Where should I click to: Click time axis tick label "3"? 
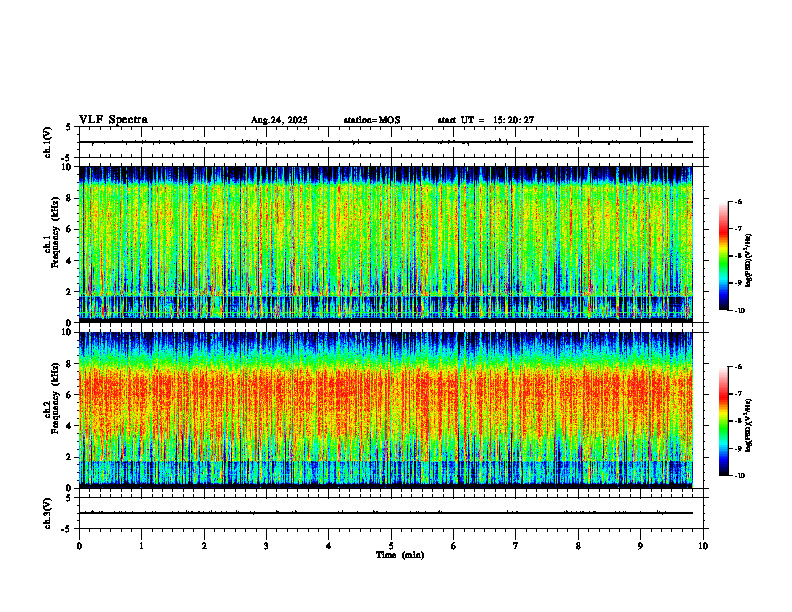click(266, 546)
